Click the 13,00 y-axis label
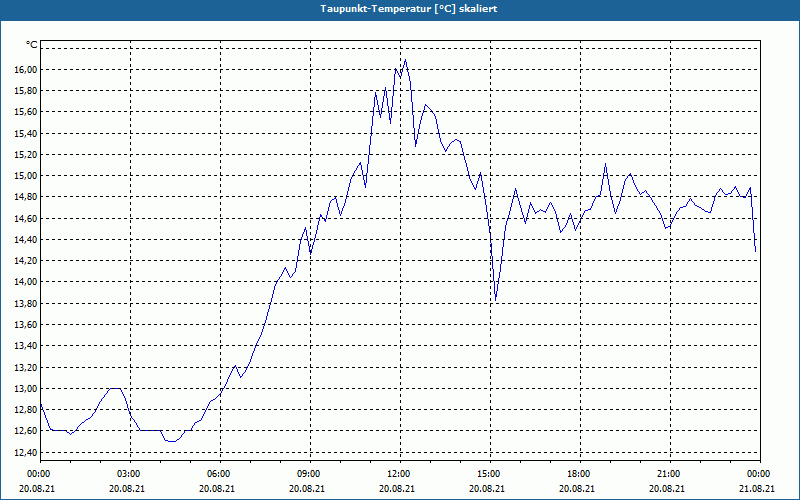This screenshot has width=800, height=500. 28,388
